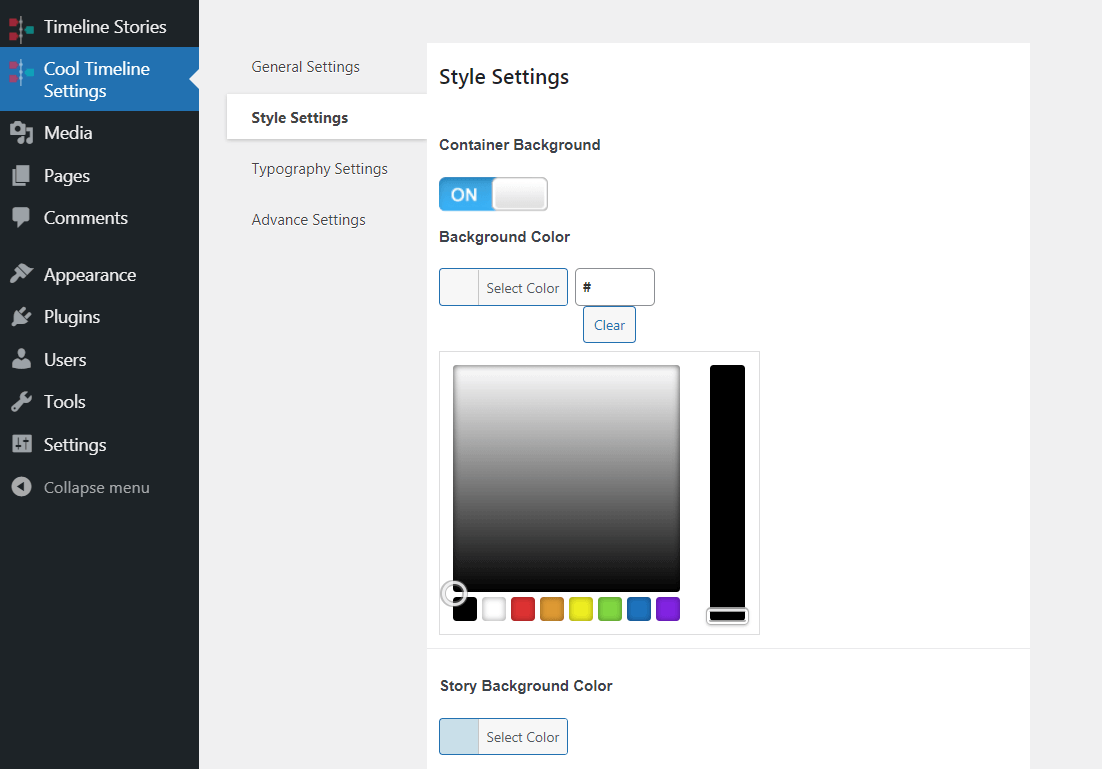Image resolution: width=1102 pixels, height=769 pixels.
Task: Click the vertical color strip slider handle
Action: tap(727, 616)
